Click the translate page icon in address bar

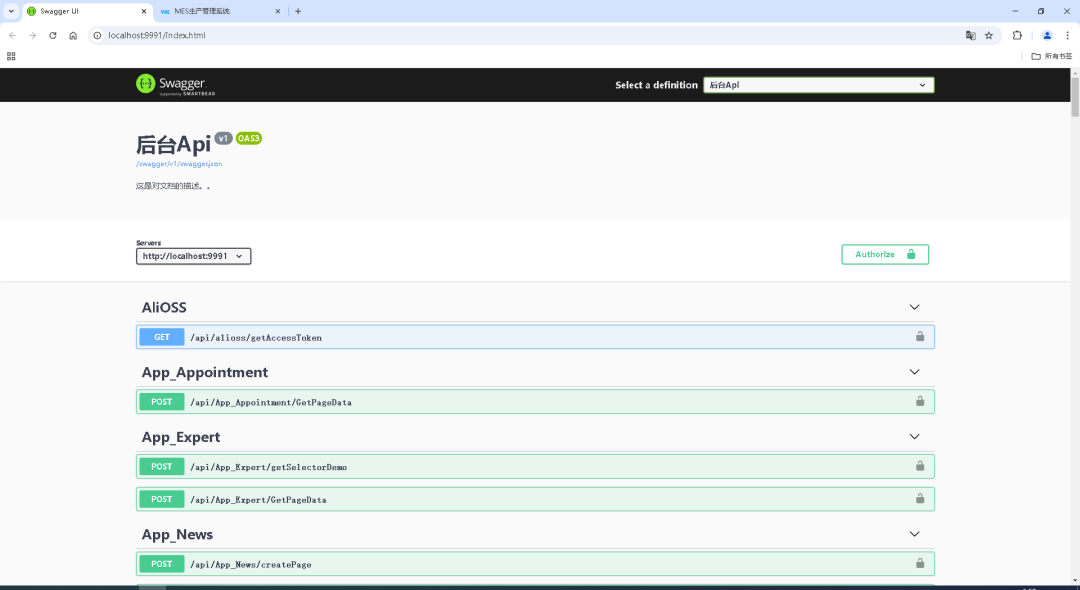click(x=970, y=35)
